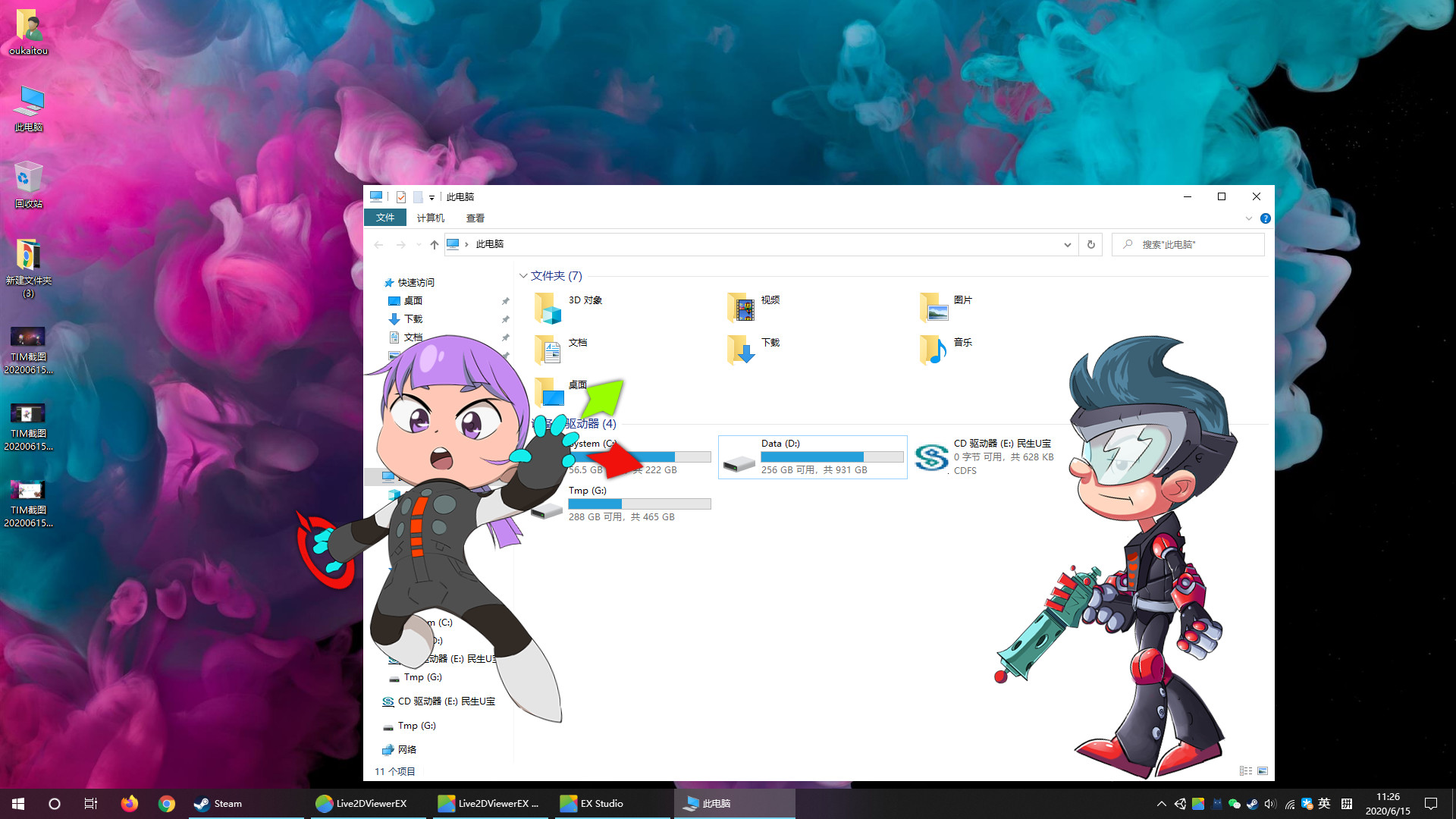Unpin 下载 from Quick access
This screenshot has width=1456, height=819.
pyautogui.click(x=505, y=319)
